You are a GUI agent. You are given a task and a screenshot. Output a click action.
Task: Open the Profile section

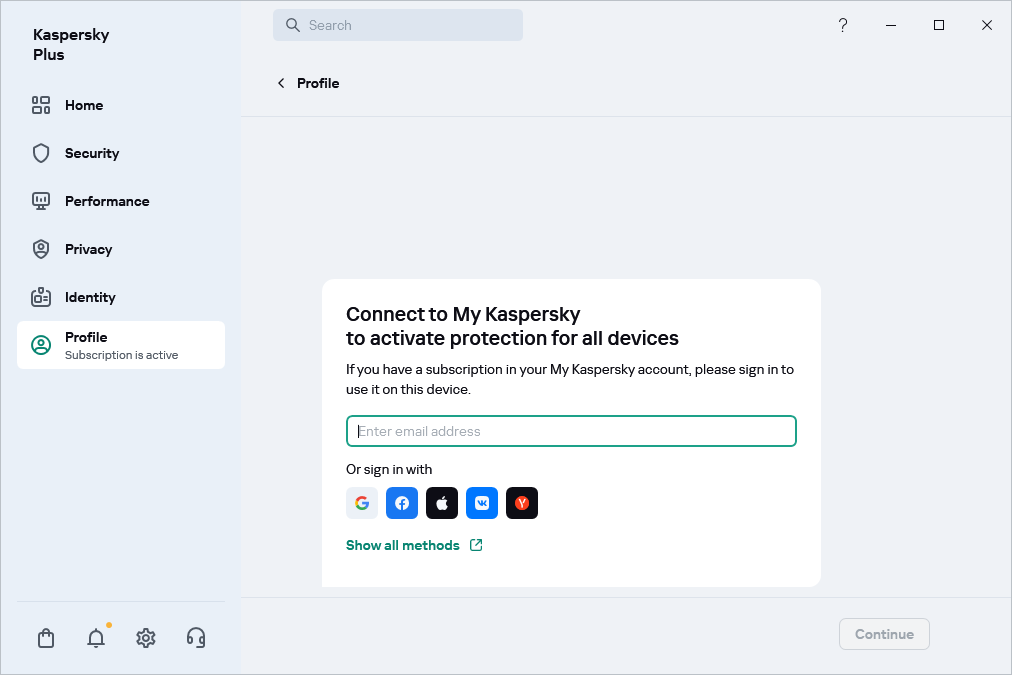87,337
